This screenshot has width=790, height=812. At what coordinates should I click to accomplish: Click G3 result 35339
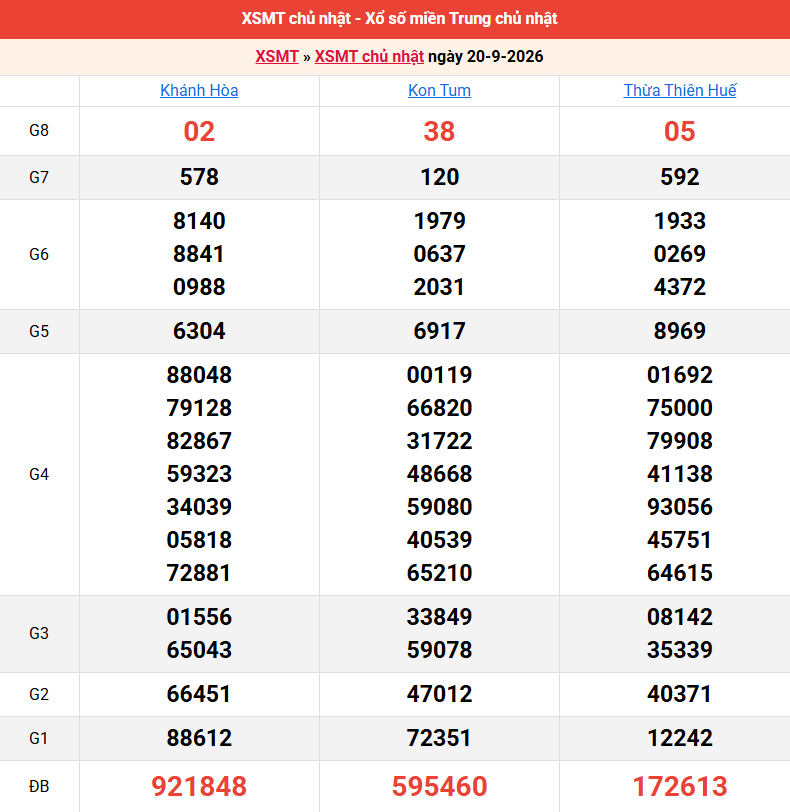pos(680,650)
